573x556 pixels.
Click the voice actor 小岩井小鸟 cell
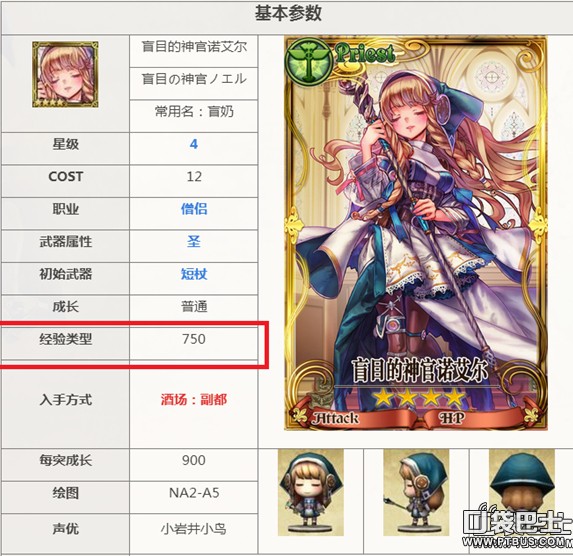pyautogui.click(x=194, y=529)
